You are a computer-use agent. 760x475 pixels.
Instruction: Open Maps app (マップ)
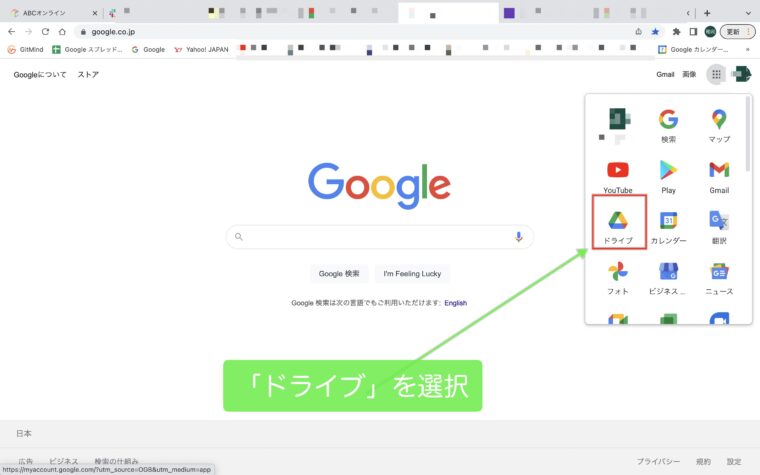[x=719, y=126]
